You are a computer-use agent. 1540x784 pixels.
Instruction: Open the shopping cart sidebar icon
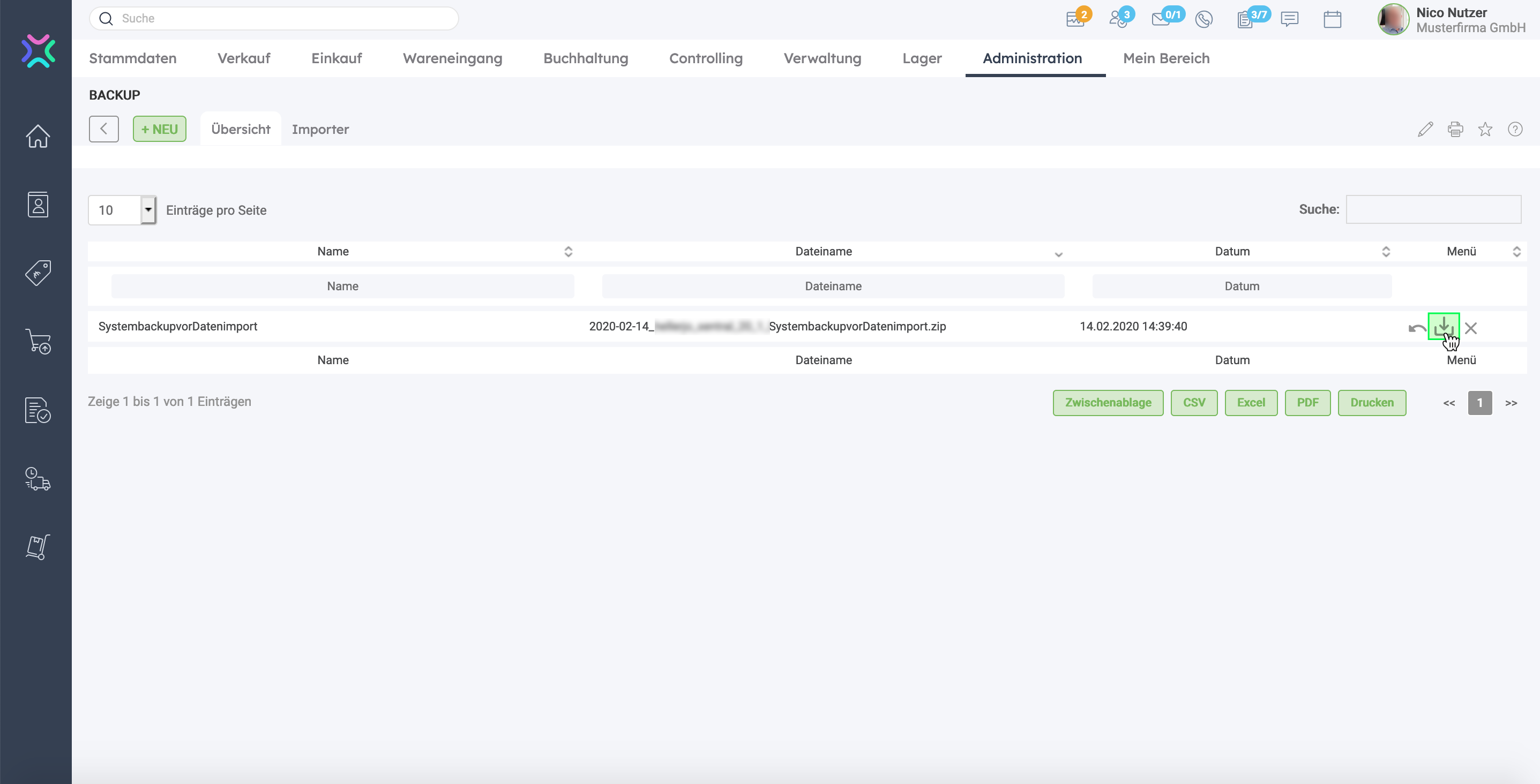point(38,341)
